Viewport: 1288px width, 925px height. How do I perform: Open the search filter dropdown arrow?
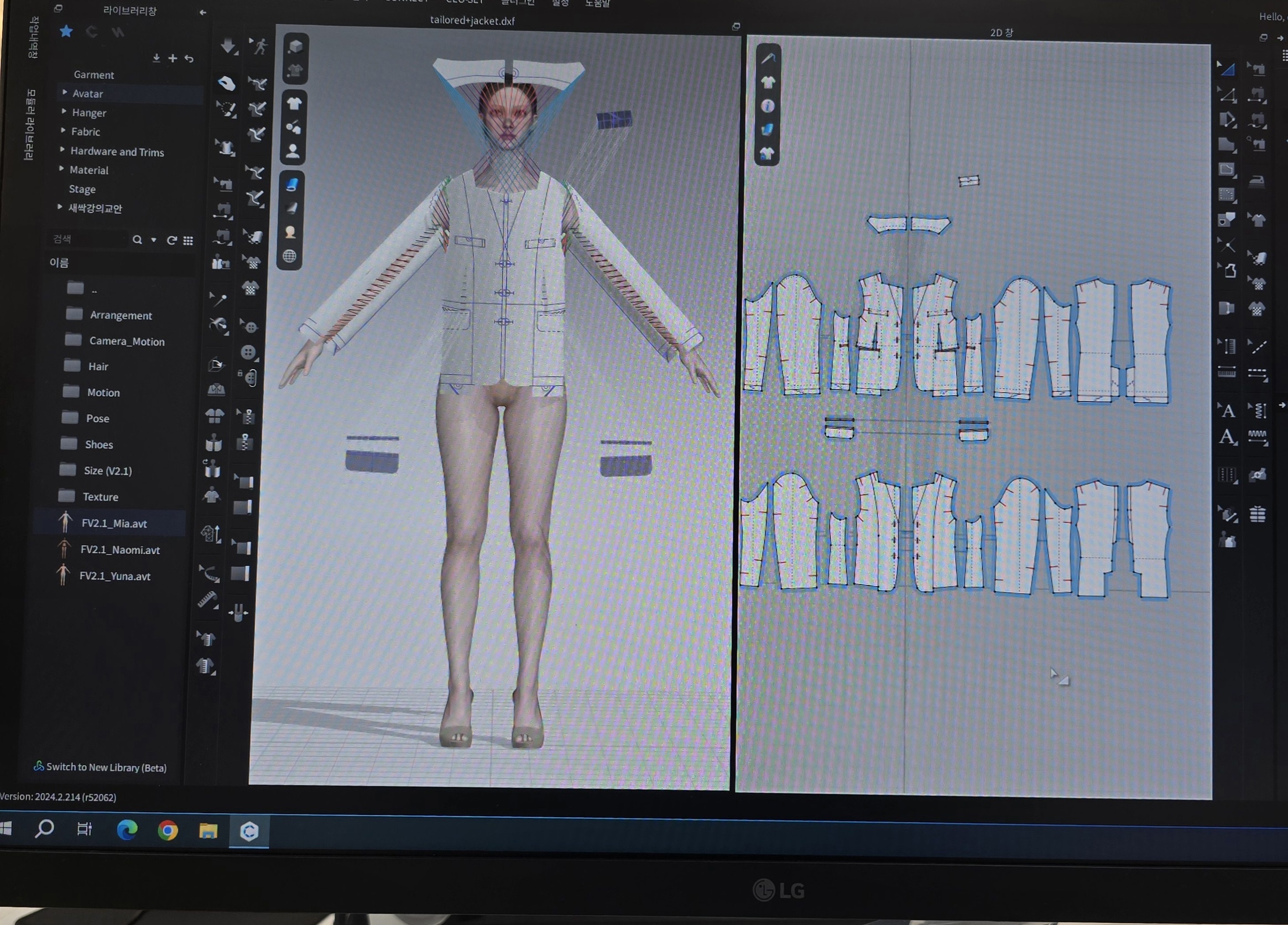154,240
